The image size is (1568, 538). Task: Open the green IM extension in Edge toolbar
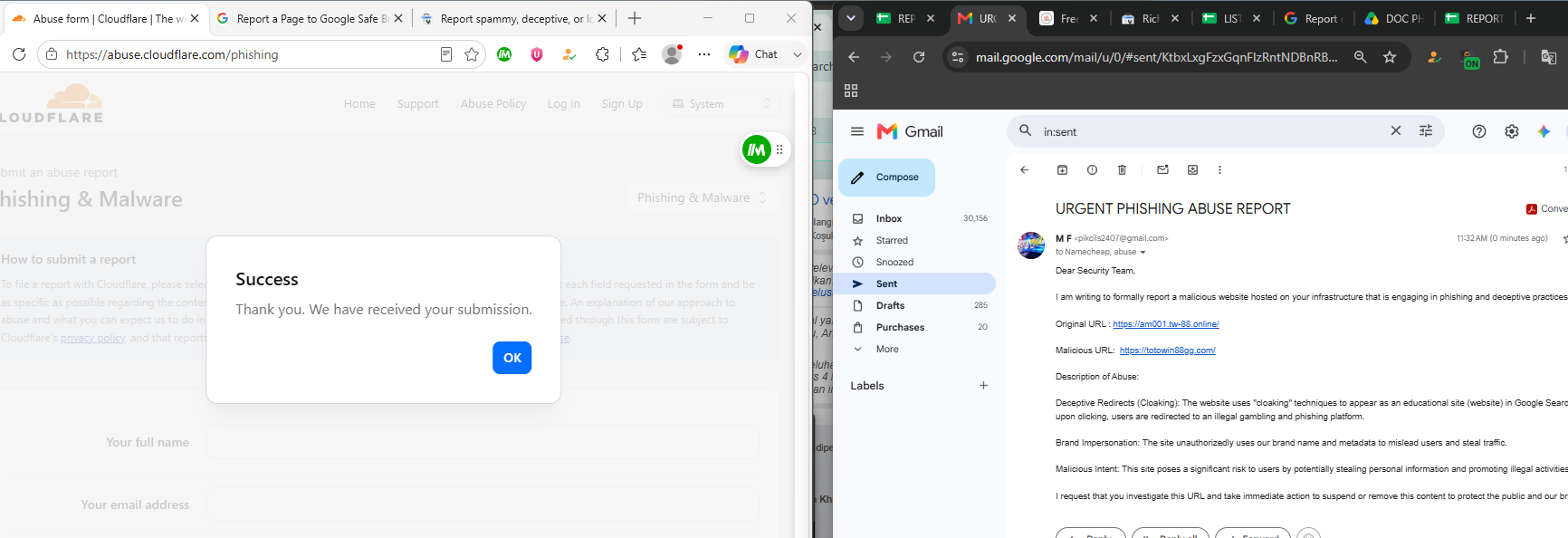(504, 54)
